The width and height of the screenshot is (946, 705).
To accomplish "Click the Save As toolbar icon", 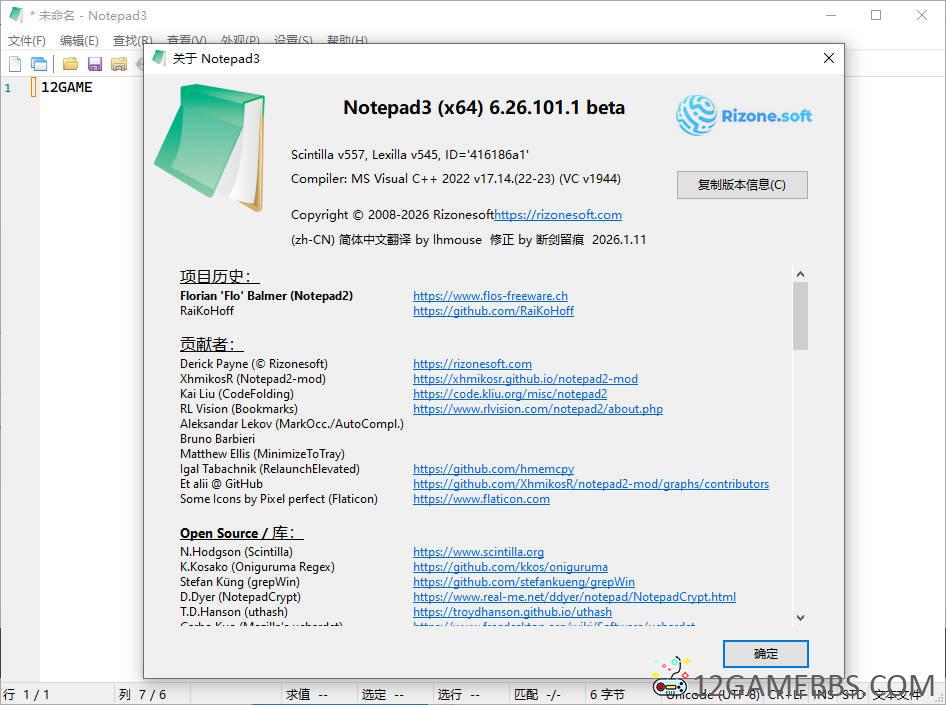I will 119,64.
